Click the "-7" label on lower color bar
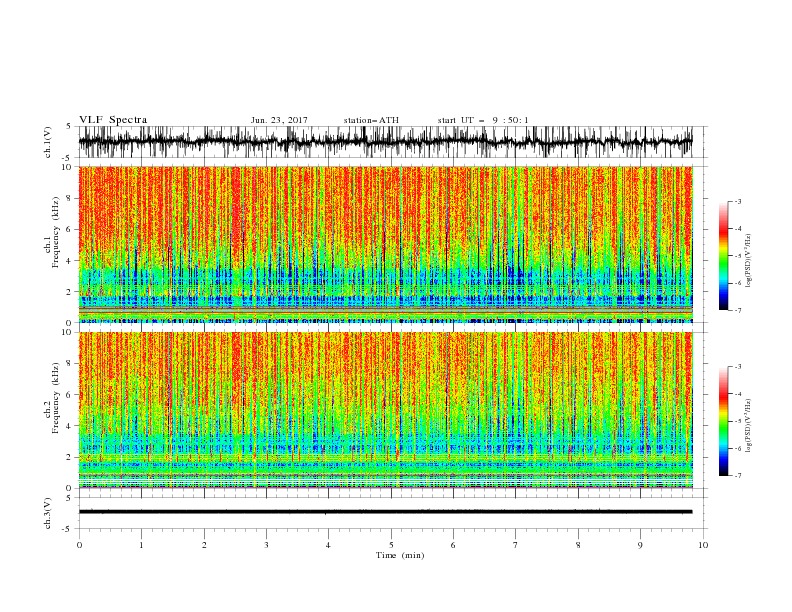This screenshot has height=612, width=792. [x=738, y=476]
